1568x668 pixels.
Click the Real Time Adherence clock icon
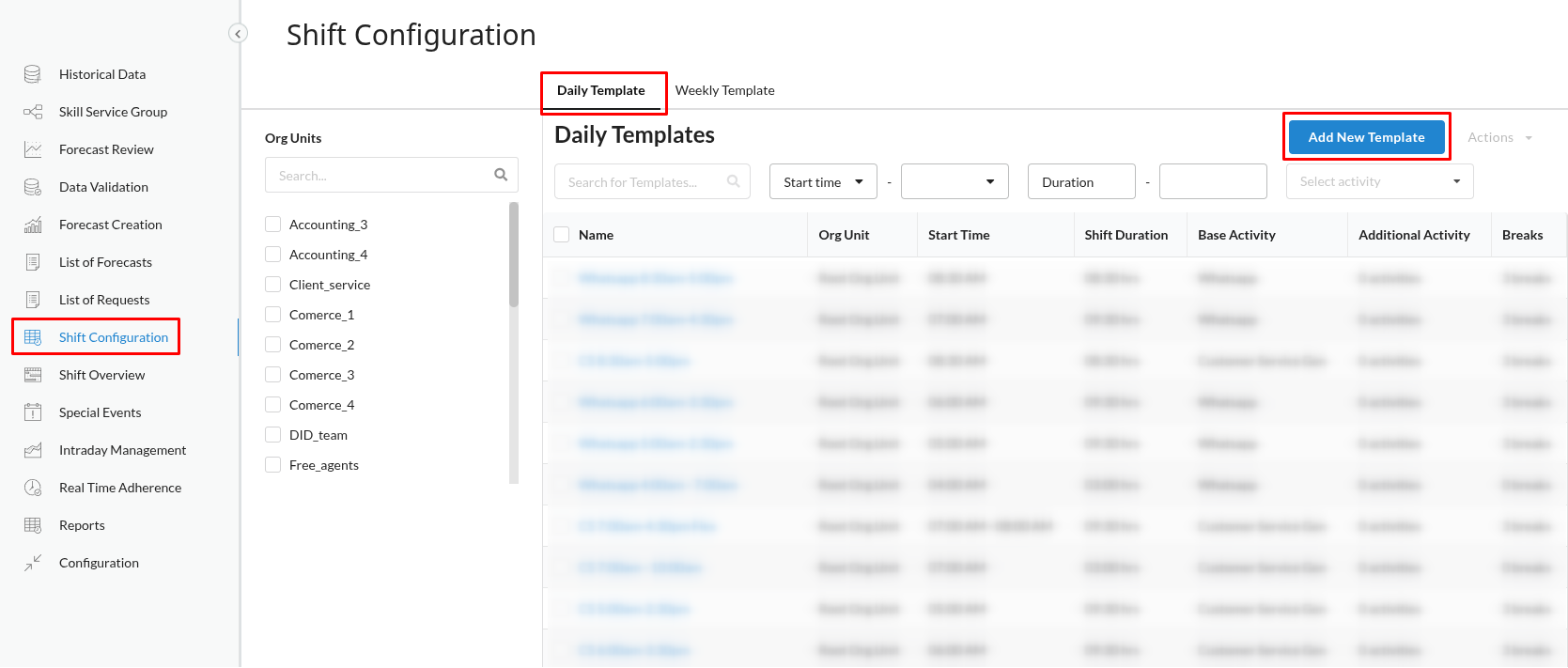33,488
